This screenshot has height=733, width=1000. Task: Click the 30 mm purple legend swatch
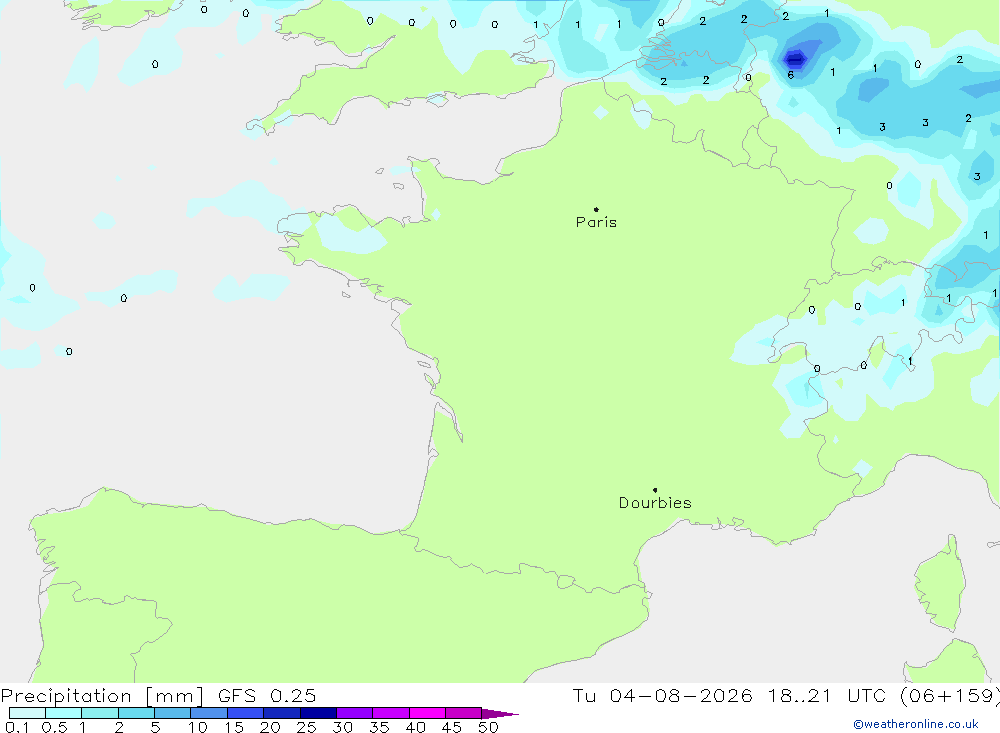(354, 713)
